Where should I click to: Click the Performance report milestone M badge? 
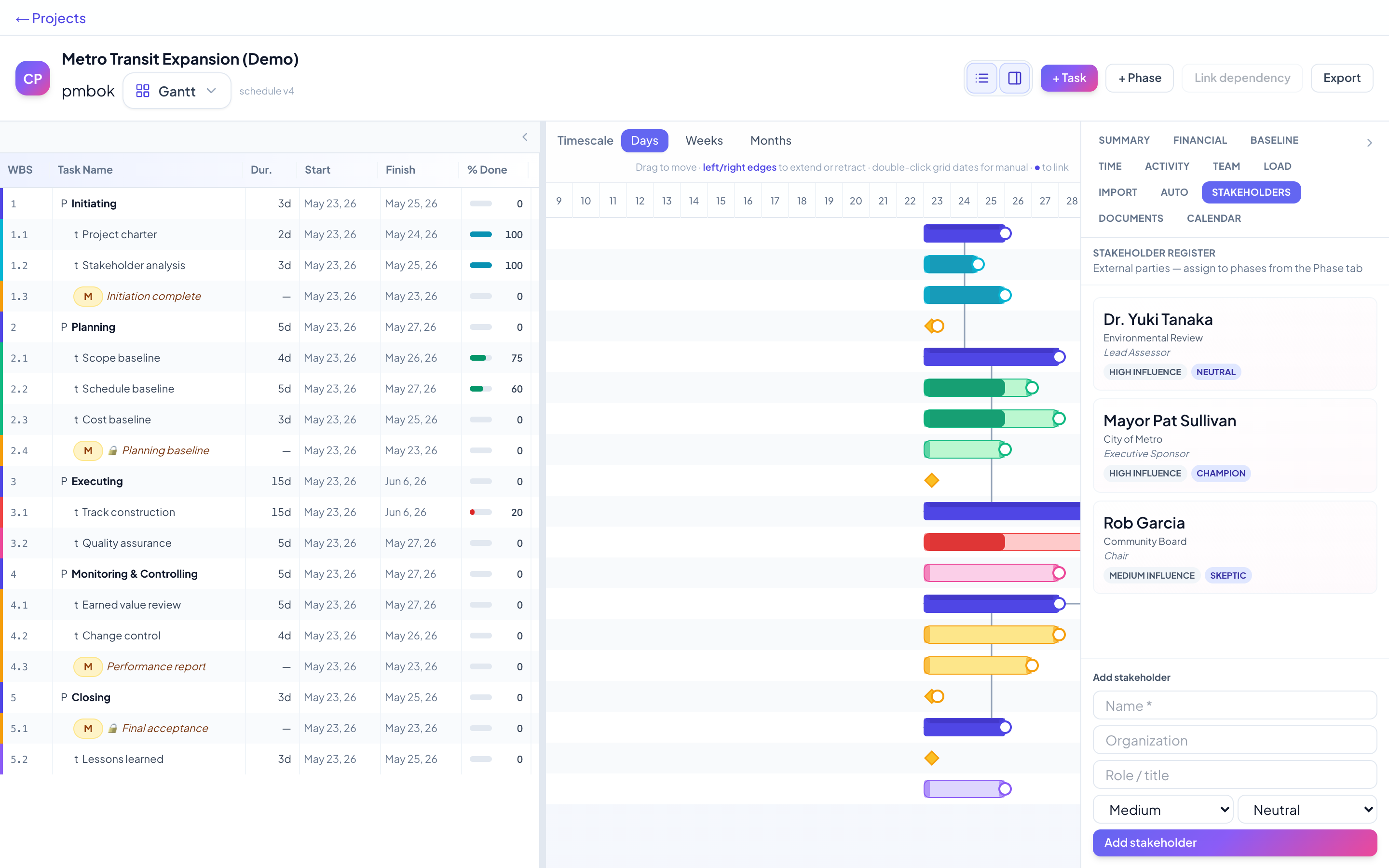coord(88,666)
